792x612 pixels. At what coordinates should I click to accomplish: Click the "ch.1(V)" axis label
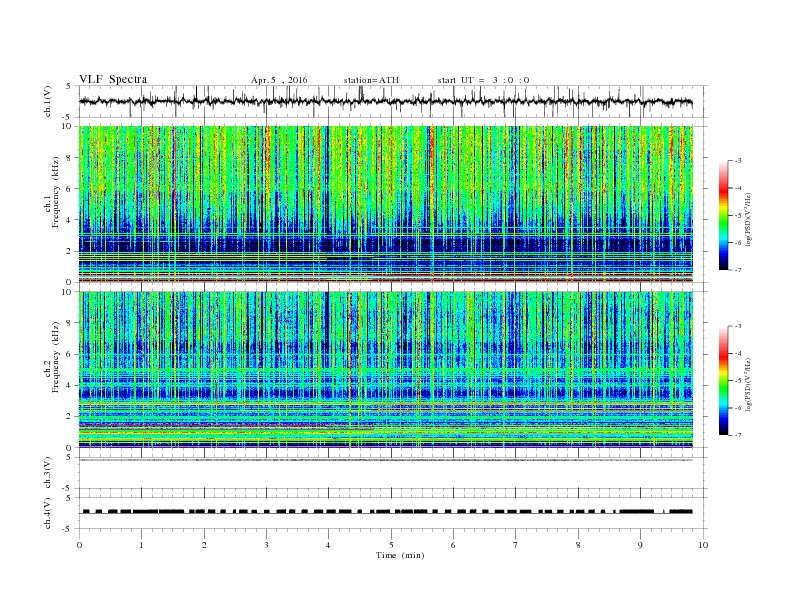point(48,101)
